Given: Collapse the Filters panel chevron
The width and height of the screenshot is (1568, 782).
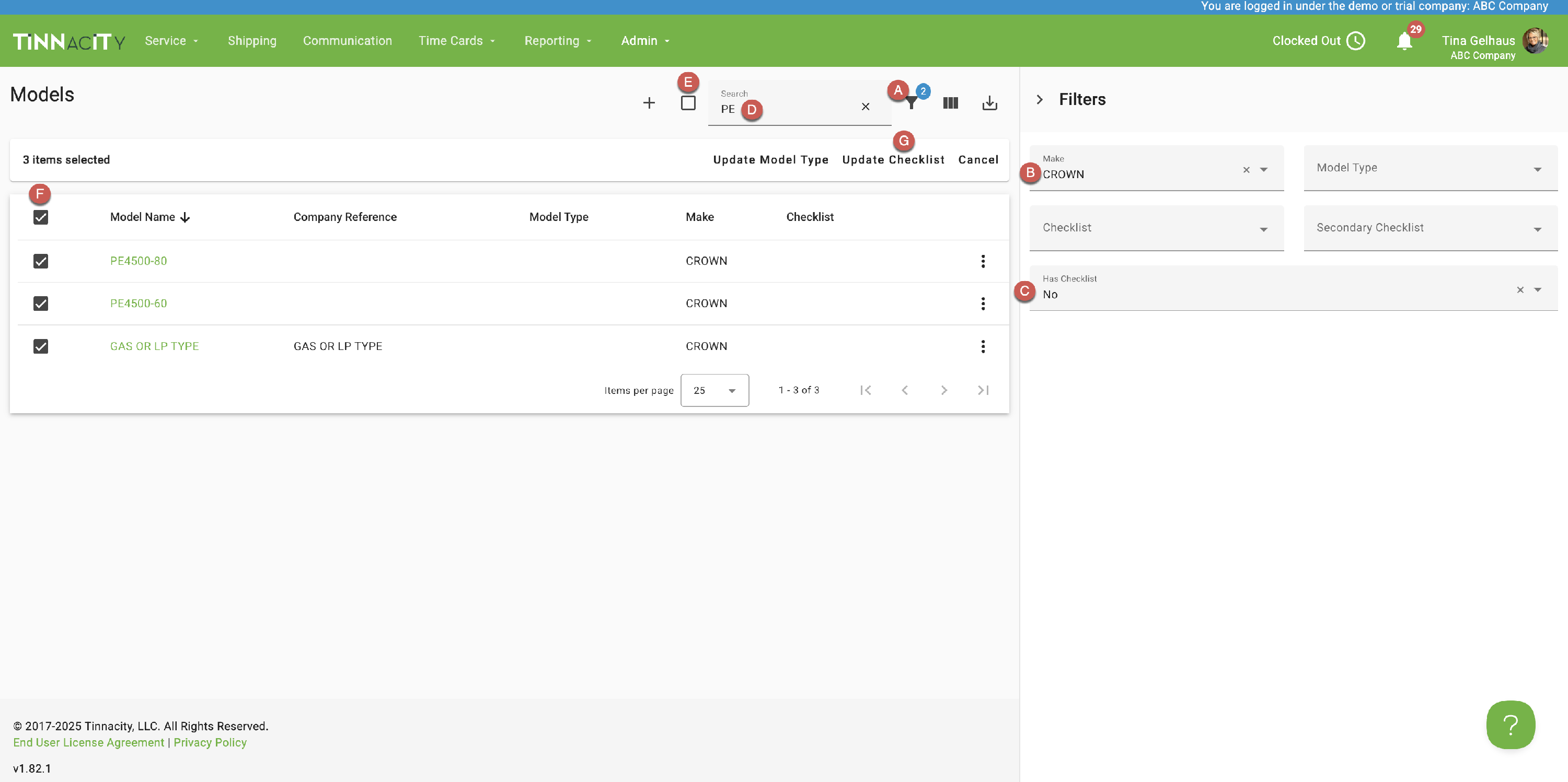Looking at the screenshot, I should coord(1040,99).
